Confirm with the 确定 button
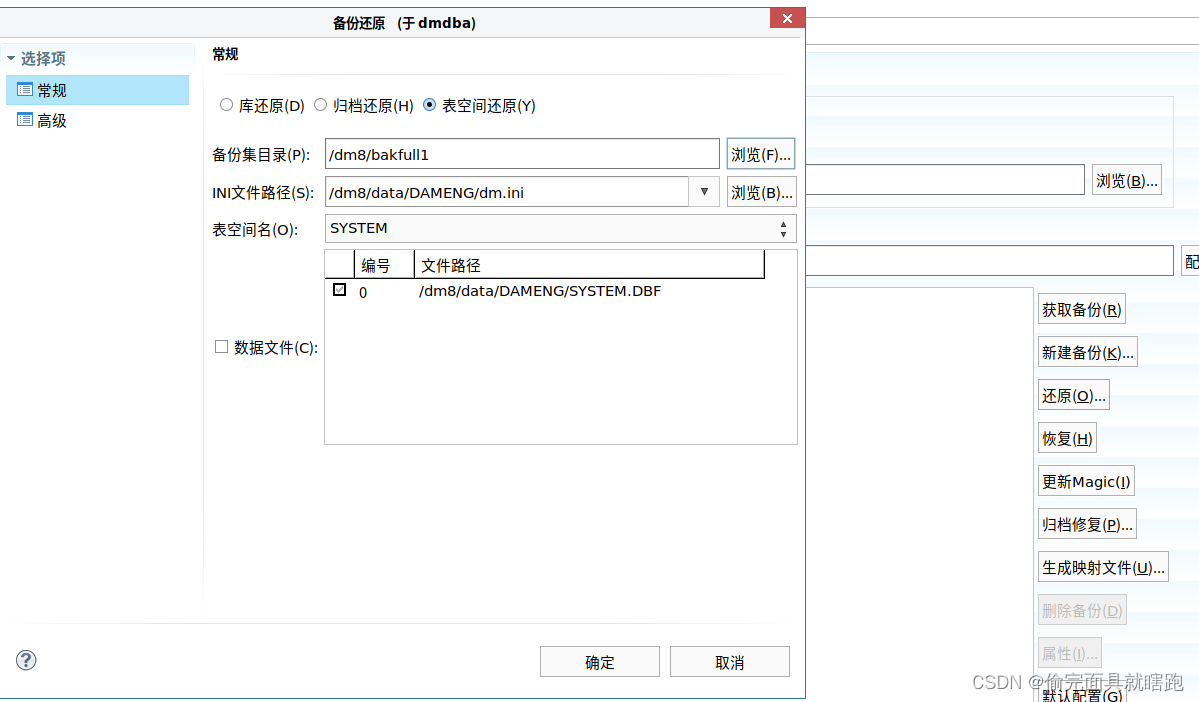1199x702 pixels. (x=600, y=661)
